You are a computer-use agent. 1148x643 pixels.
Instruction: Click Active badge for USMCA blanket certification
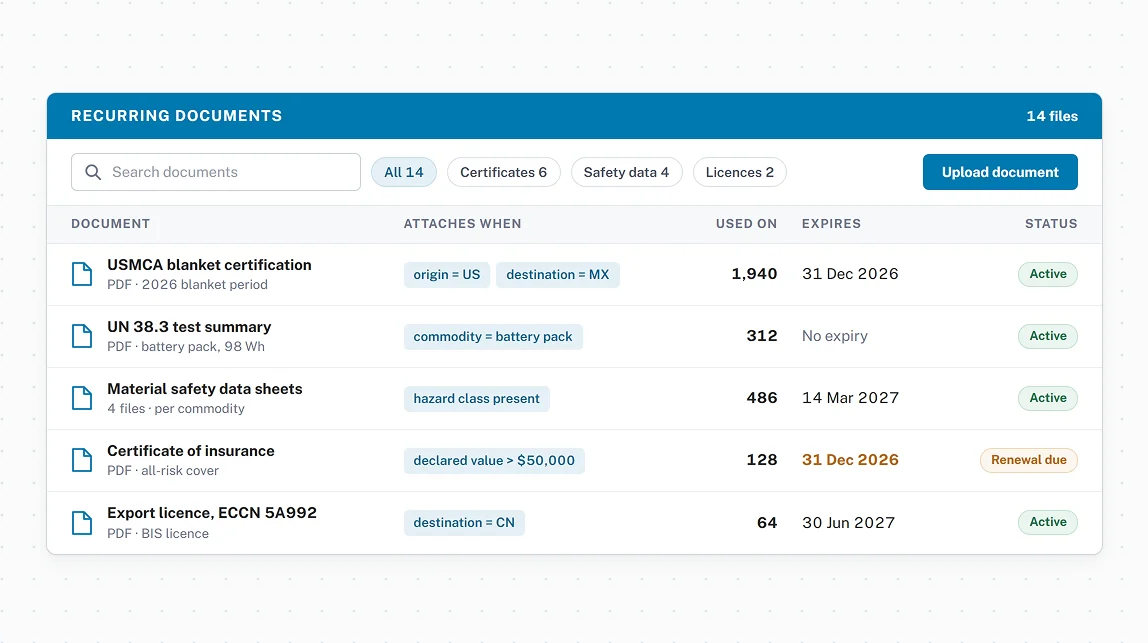click(x=1048, y=274)
